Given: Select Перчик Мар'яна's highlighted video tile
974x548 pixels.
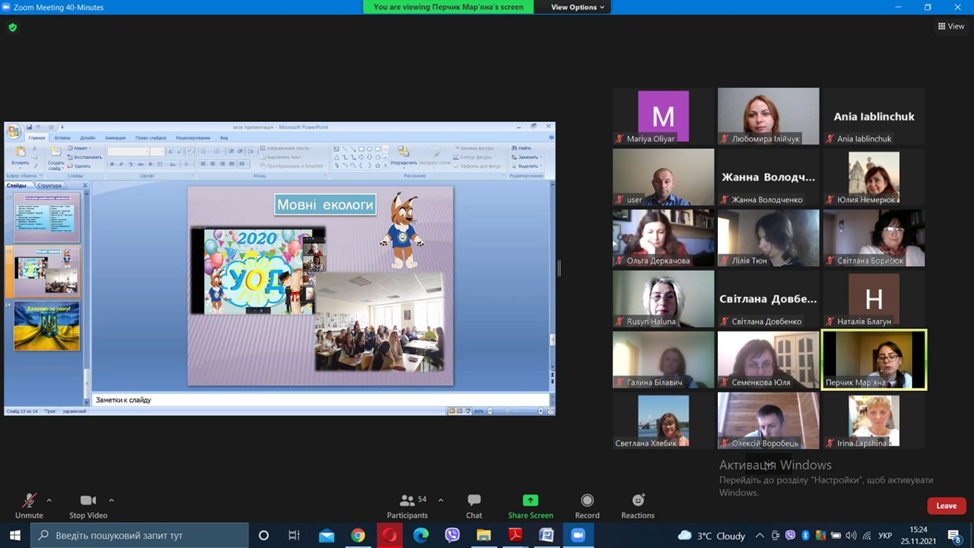Looking at the screenshot, I should 873,359.
